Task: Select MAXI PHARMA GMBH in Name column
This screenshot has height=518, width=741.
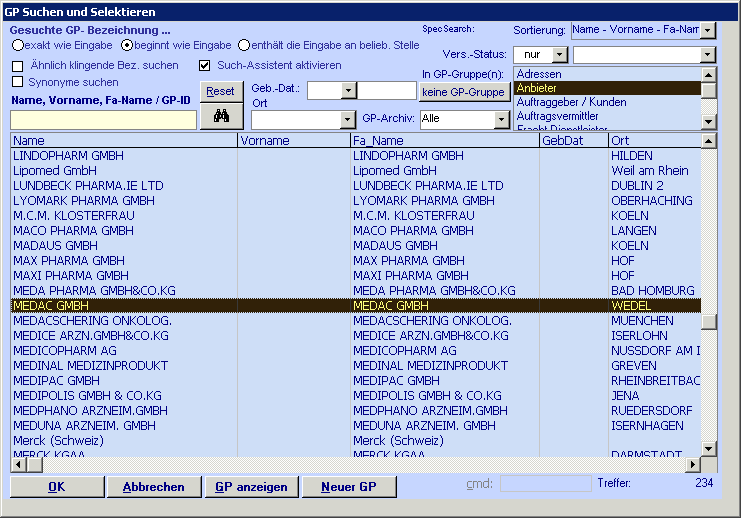Action: coord(124,276)
